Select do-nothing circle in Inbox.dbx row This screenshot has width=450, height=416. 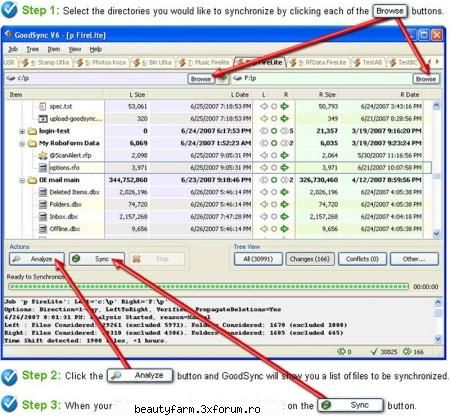(x=274, y=217)
